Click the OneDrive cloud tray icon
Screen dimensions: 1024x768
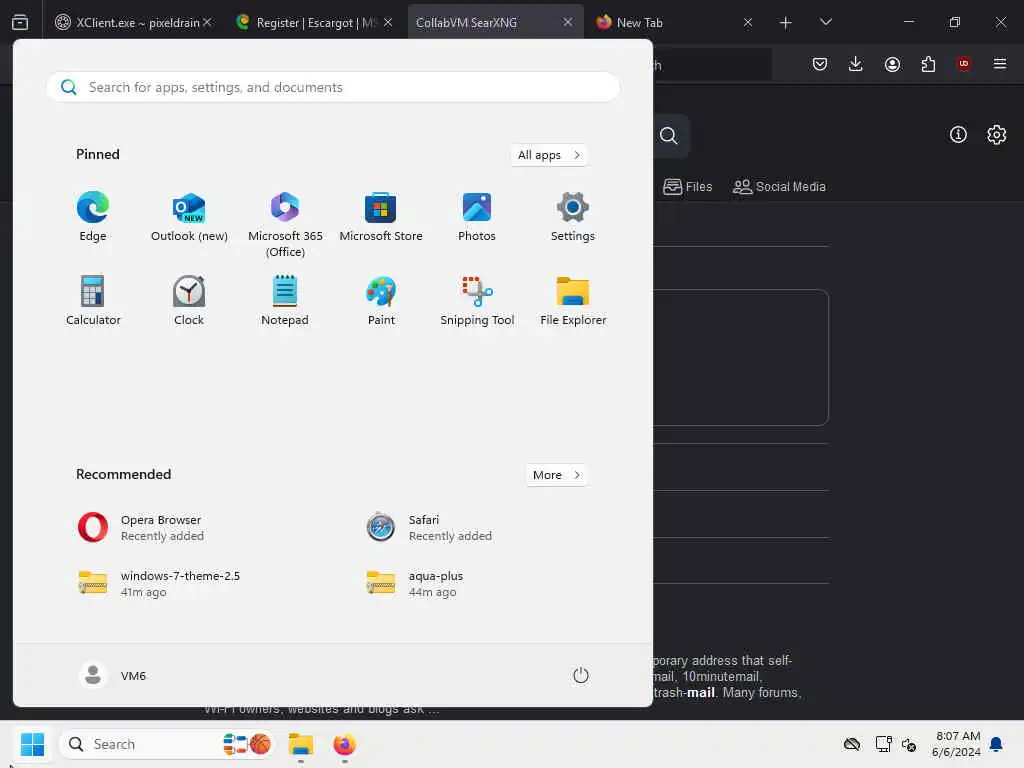point(852,744)
